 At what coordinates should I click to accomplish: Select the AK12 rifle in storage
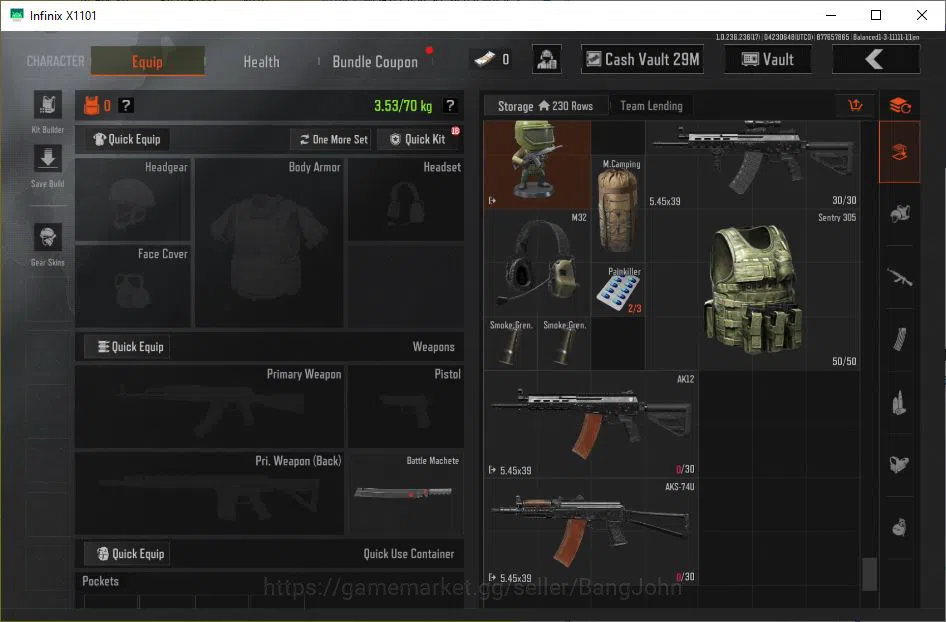591,425
